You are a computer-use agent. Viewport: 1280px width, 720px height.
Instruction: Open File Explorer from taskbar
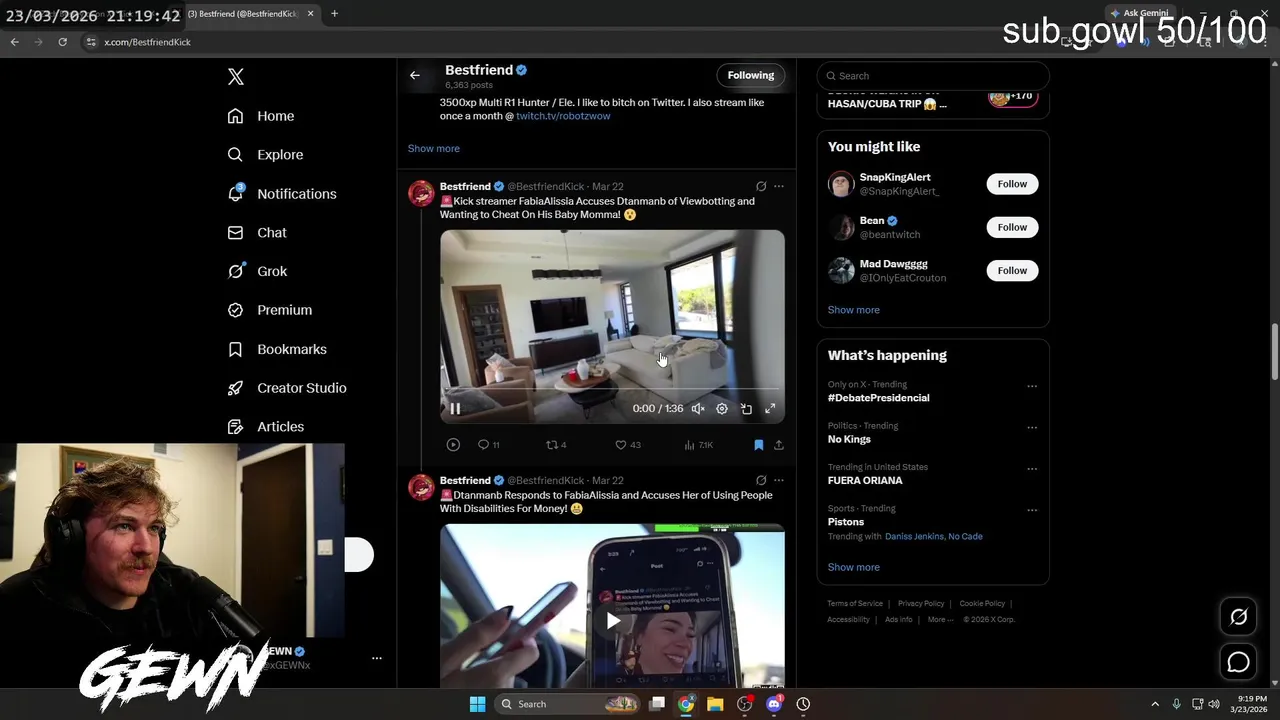715,704
